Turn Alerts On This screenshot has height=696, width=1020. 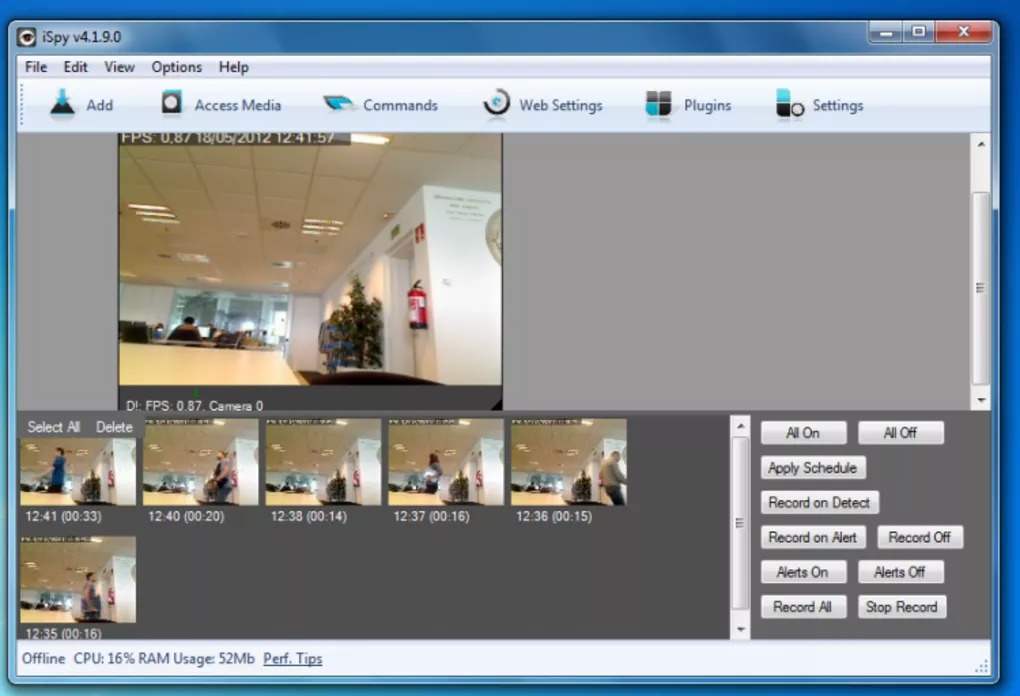tap(803, 572)
